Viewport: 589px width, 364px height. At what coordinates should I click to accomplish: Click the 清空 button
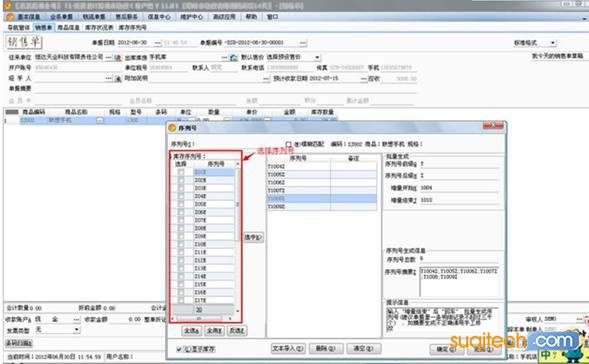coord(364,349)
